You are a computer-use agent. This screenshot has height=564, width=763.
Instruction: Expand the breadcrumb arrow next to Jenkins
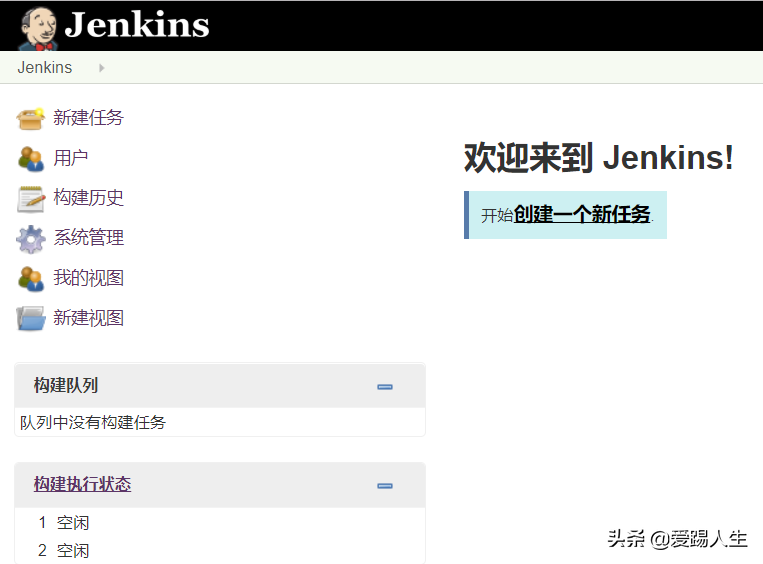(101, 68)
